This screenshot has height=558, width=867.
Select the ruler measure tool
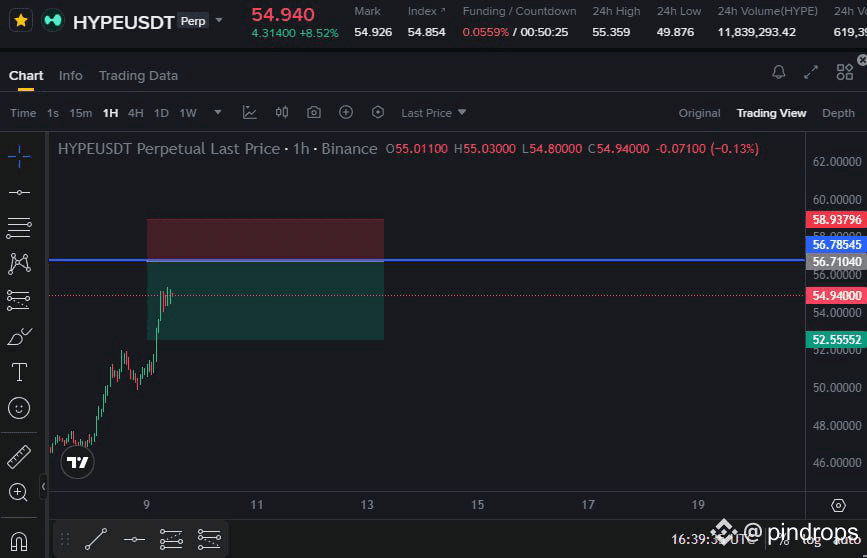coord(19,457)
